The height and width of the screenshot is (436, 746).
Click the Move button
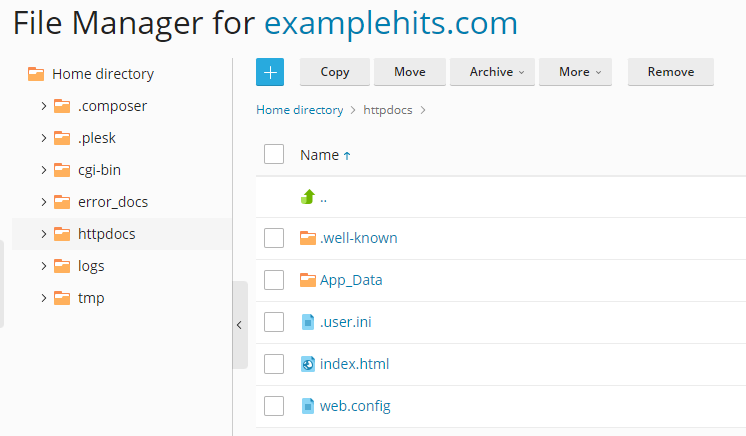coord(410,72)
